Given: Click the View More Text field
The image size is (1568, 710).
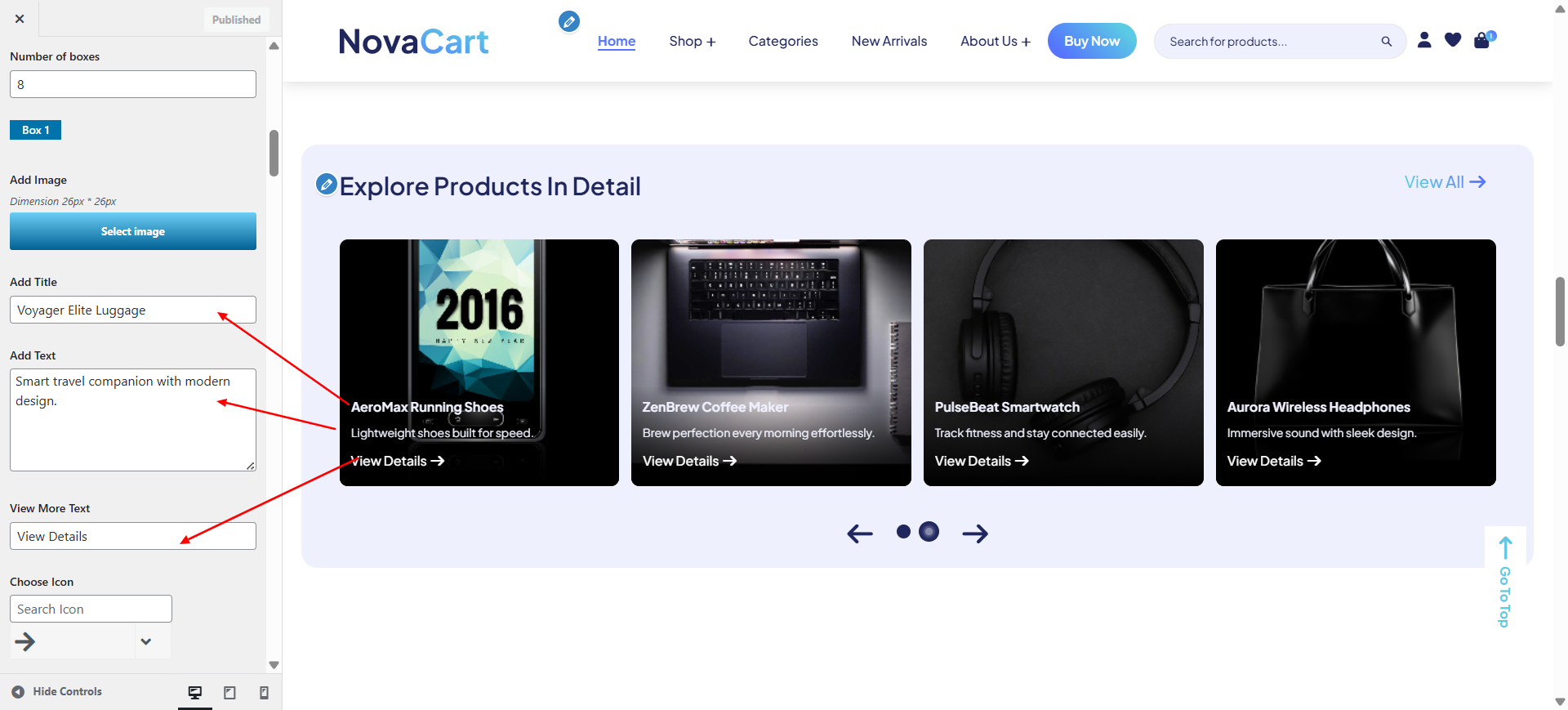Looking at the screenshot, I should (133, 536).
